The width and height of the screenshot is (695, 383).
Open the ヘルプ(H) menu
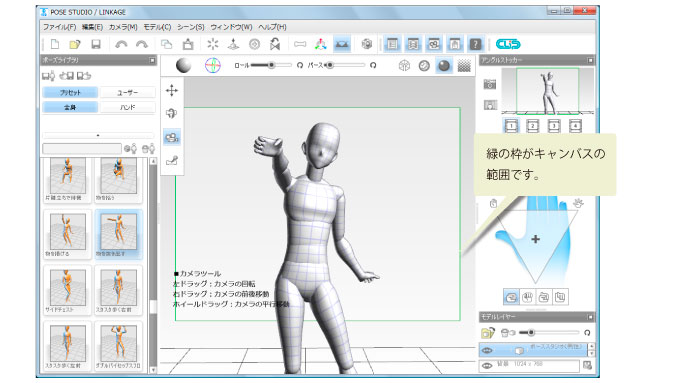coord(272,27)
